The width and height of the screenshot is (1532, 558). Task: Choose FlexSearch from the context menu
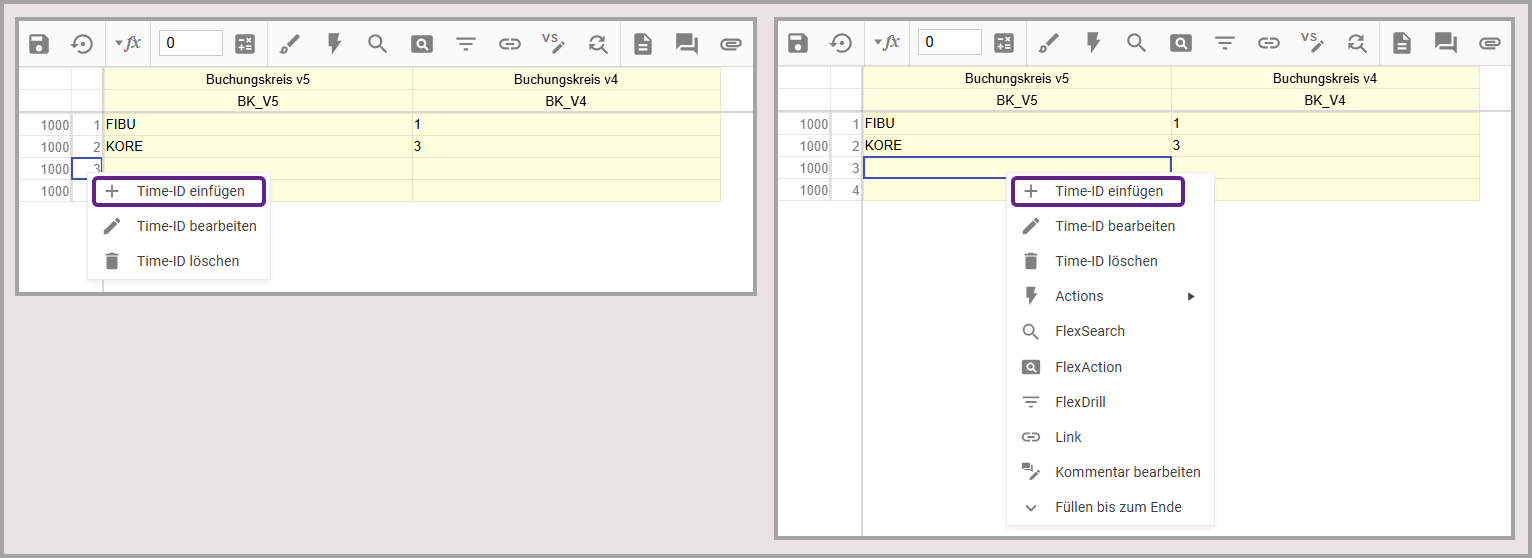(1089, 331)
